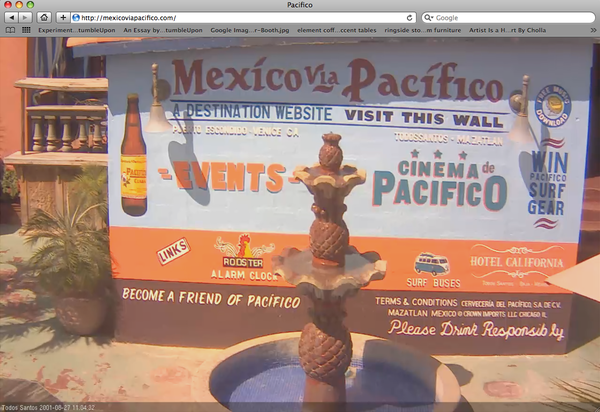Show Top Sites grid icon
The image size is (600, 412).
(x=26, y=30)
